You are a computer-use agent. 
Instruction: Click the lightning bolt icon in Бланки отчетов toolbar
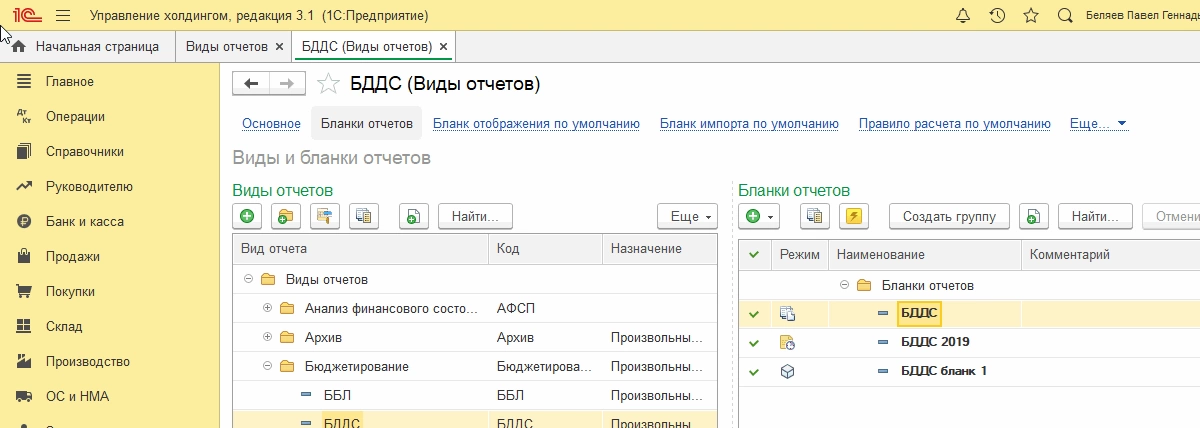click(x=853, y=215)
